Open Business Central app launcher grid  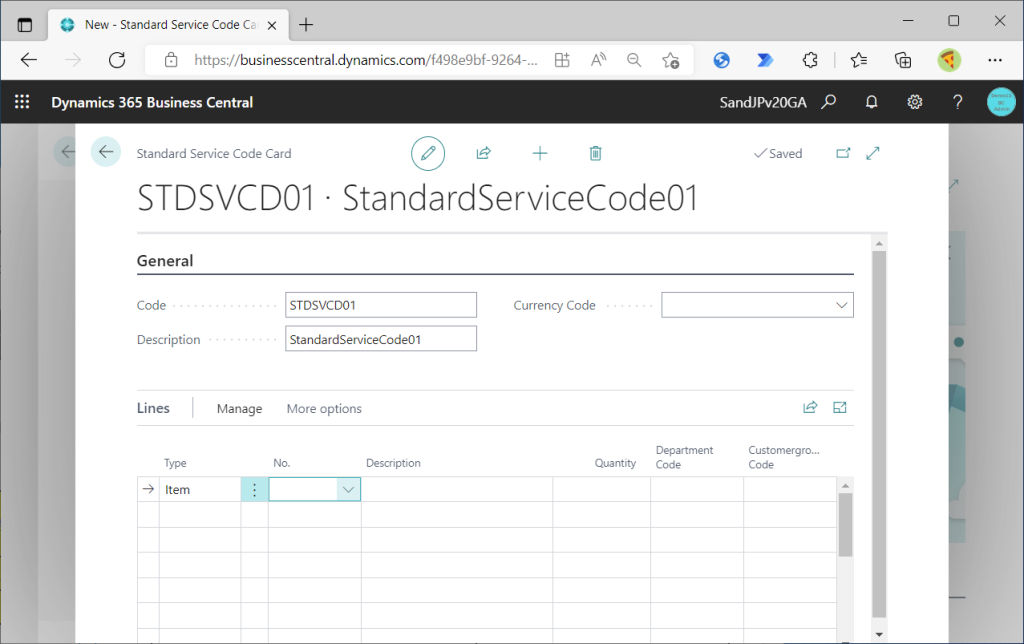[x=22, y=102]
